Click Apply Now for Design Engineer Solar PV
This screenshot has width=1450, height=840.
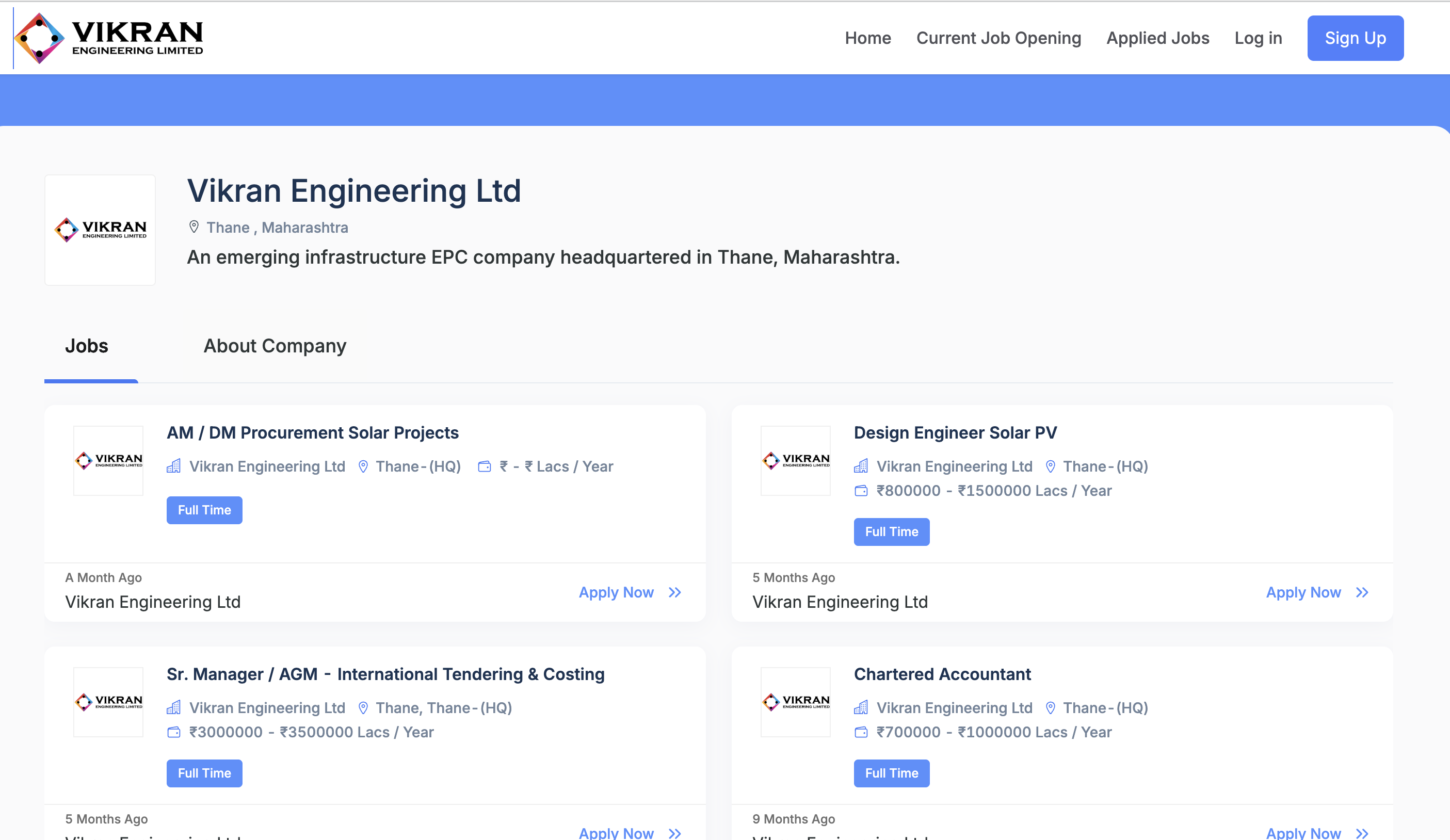click(x=1303, y=592)
